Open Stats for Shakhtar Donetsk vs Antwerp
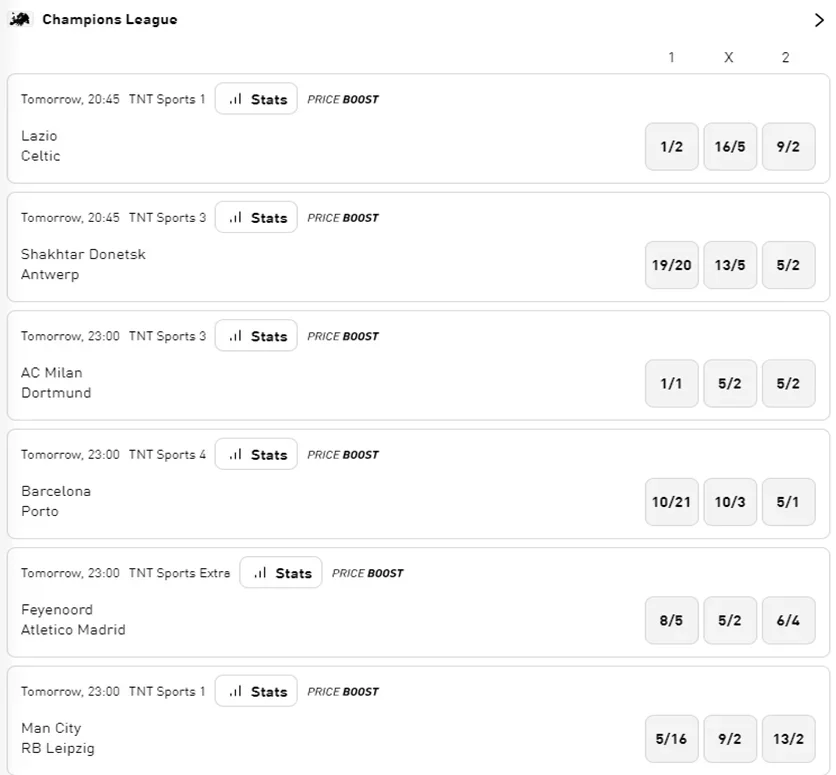This screenshot has width=836, height=775. [x=256, y=217]
